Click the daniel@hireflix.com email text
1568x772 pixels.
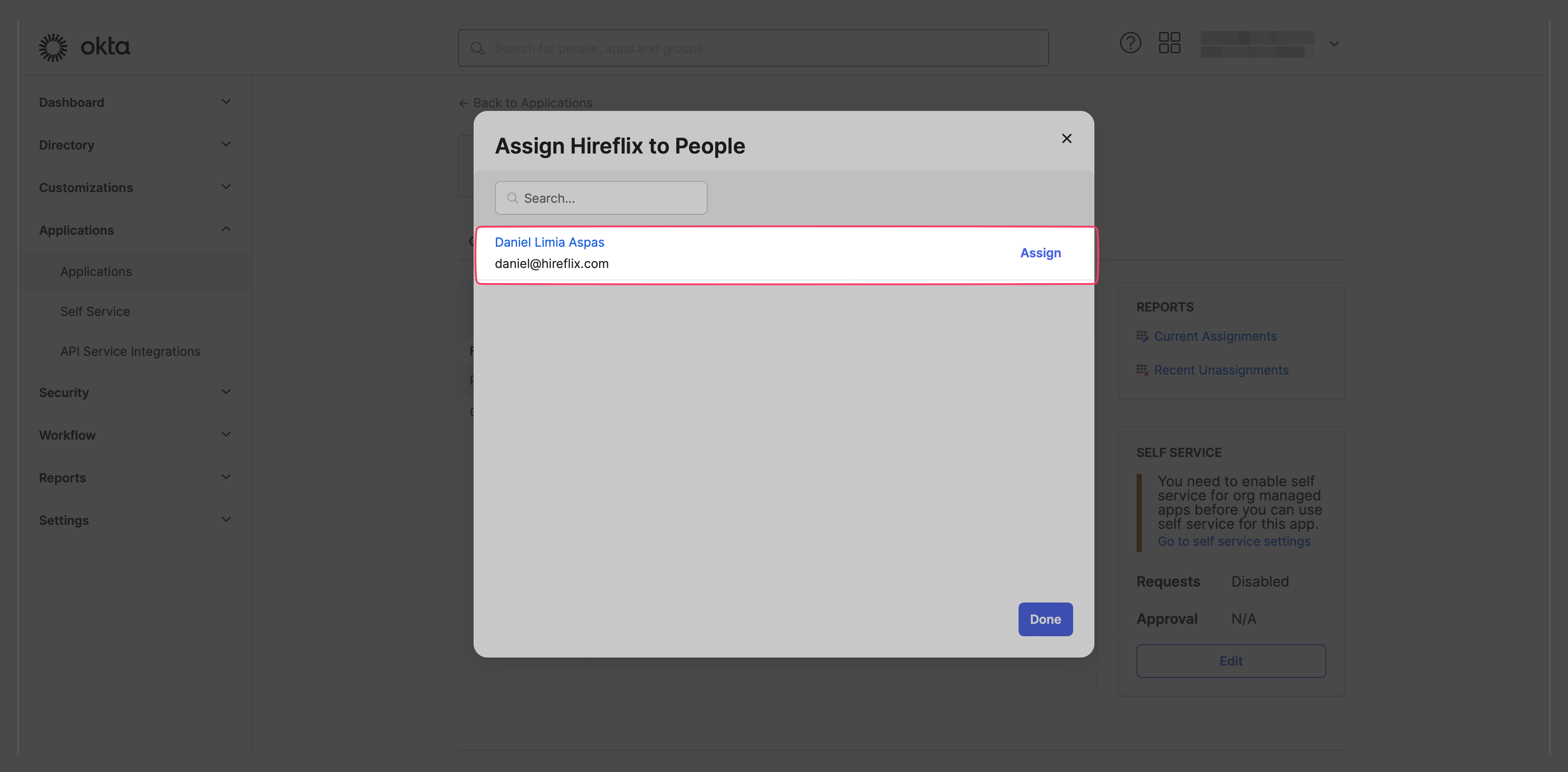click(x=552, y=264)
